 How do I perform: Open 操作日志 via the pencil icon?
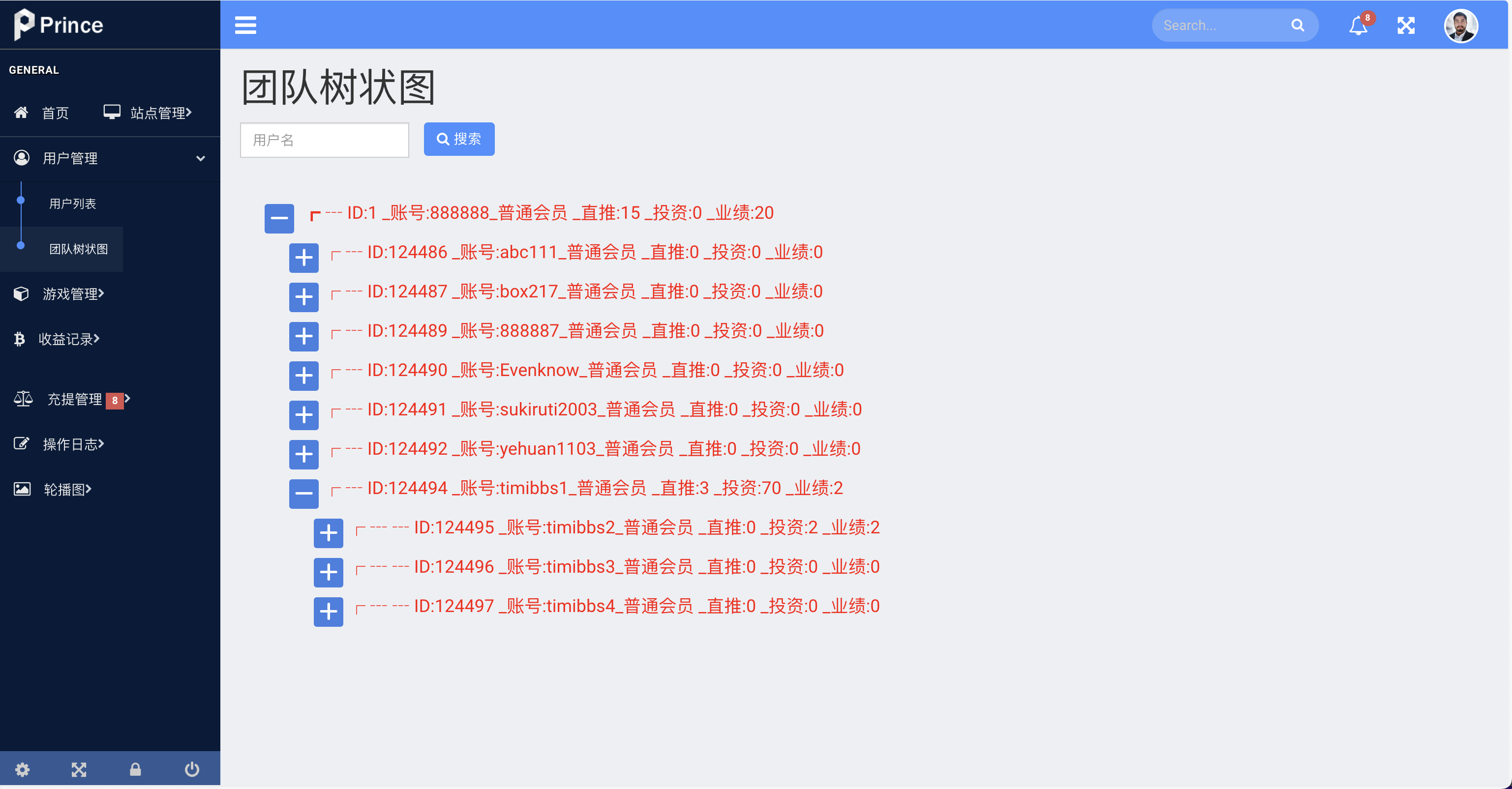coord(21,444)
